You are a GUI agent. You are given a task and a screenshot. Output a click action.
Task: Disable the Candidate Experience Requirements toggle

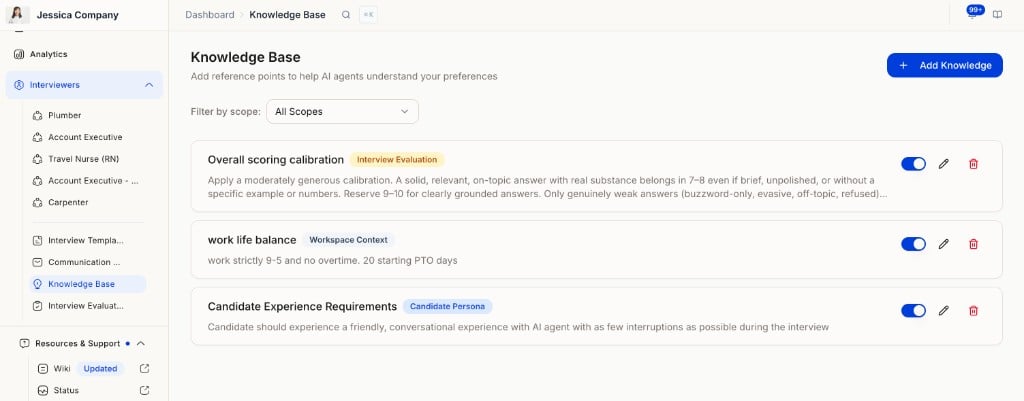click(914, 311)
